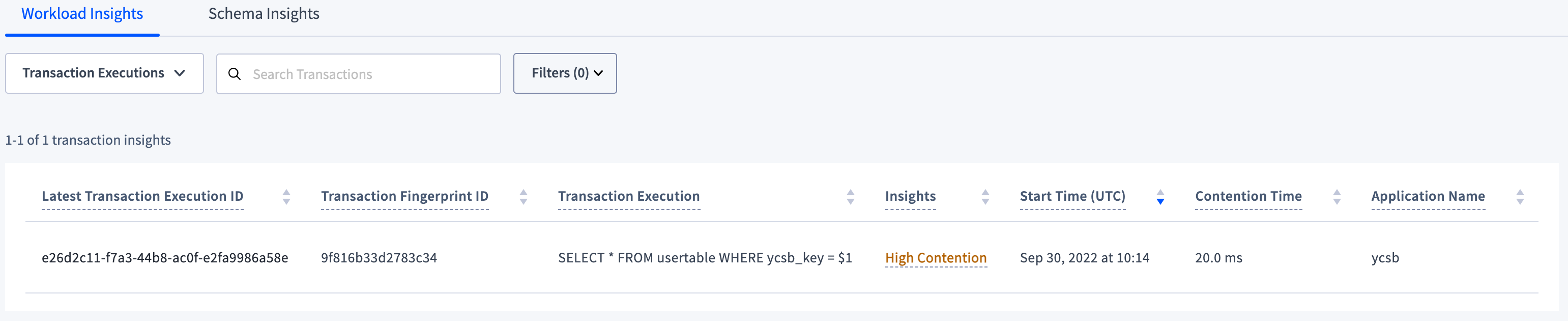The height and width of the screenshot is (321, 1568).
Task: Switch to the Schema Insights tab
Action: pyautogui.click(x=264, y=13)
